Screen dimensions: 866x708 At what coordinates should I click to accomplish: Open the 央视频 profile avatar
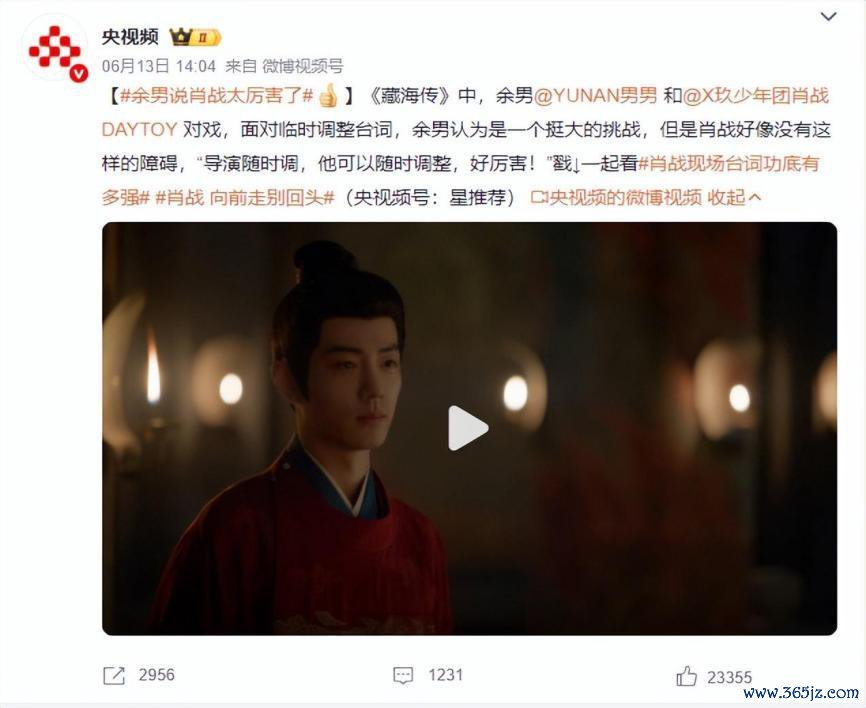tap(54, 48)
